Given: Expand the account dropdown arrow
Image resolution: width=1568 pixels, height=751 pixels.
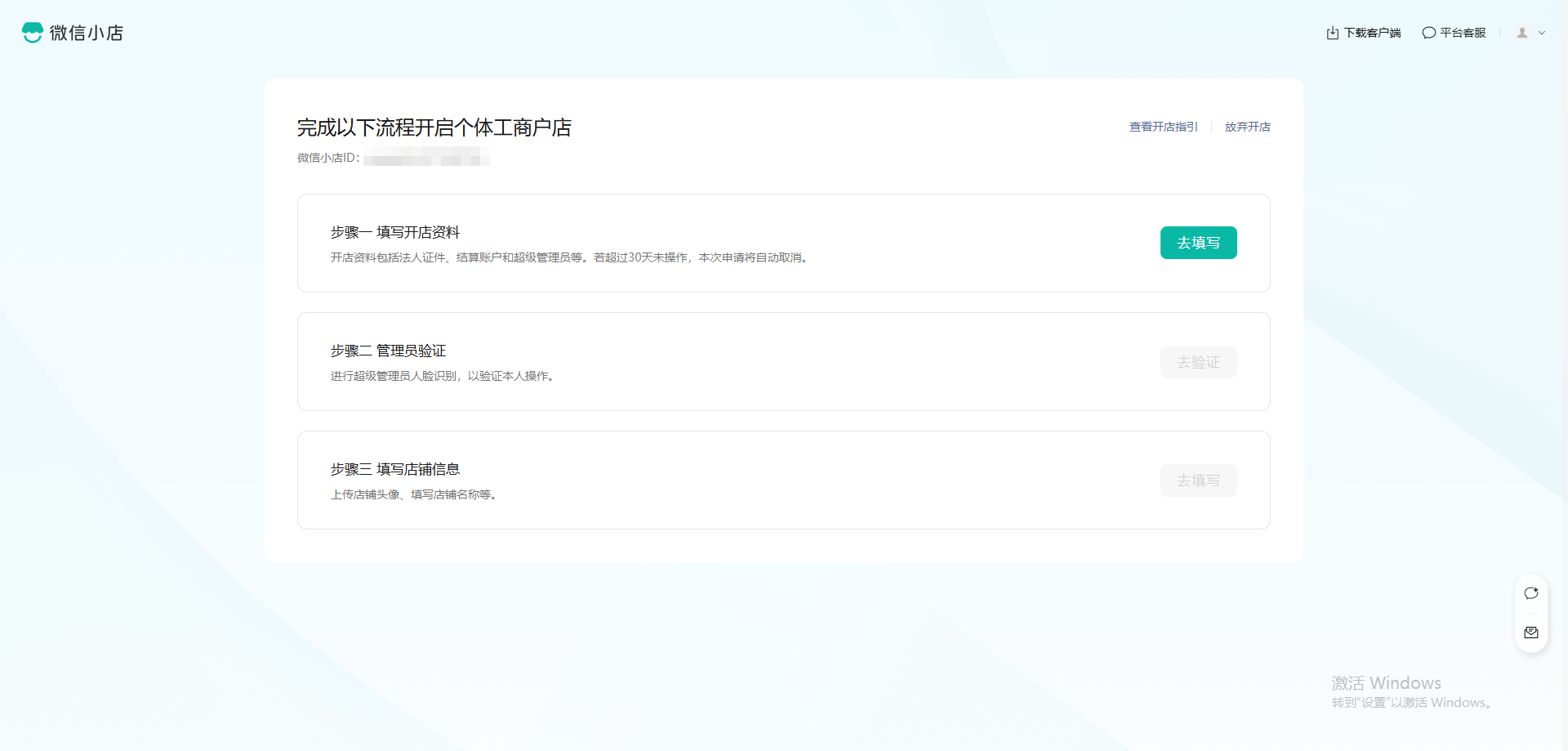Looking at the screenshot, I should point(1542,34).
